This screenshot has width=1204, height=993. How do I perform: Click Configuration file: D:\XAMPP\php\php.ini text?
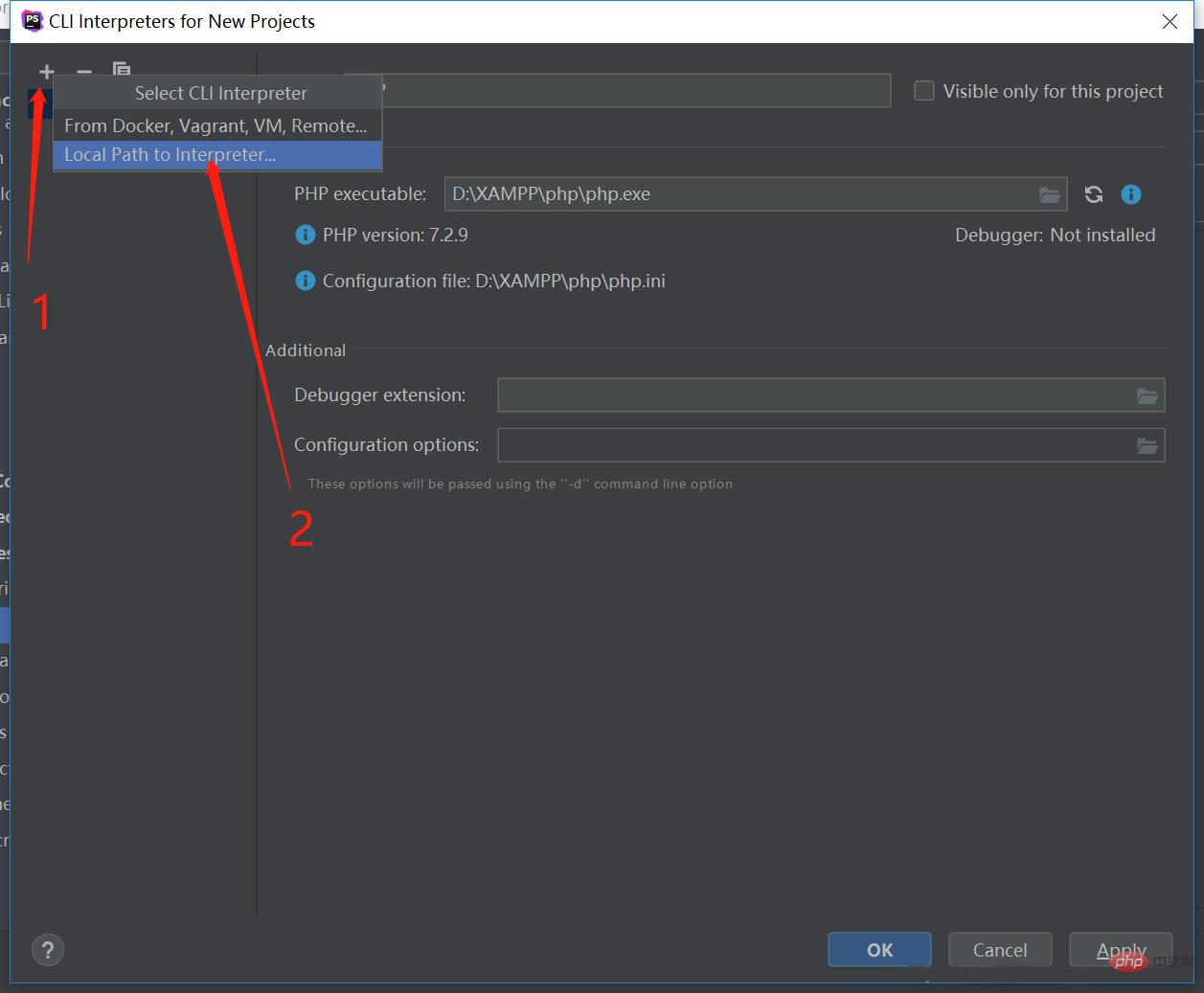[x=493, y=281]
